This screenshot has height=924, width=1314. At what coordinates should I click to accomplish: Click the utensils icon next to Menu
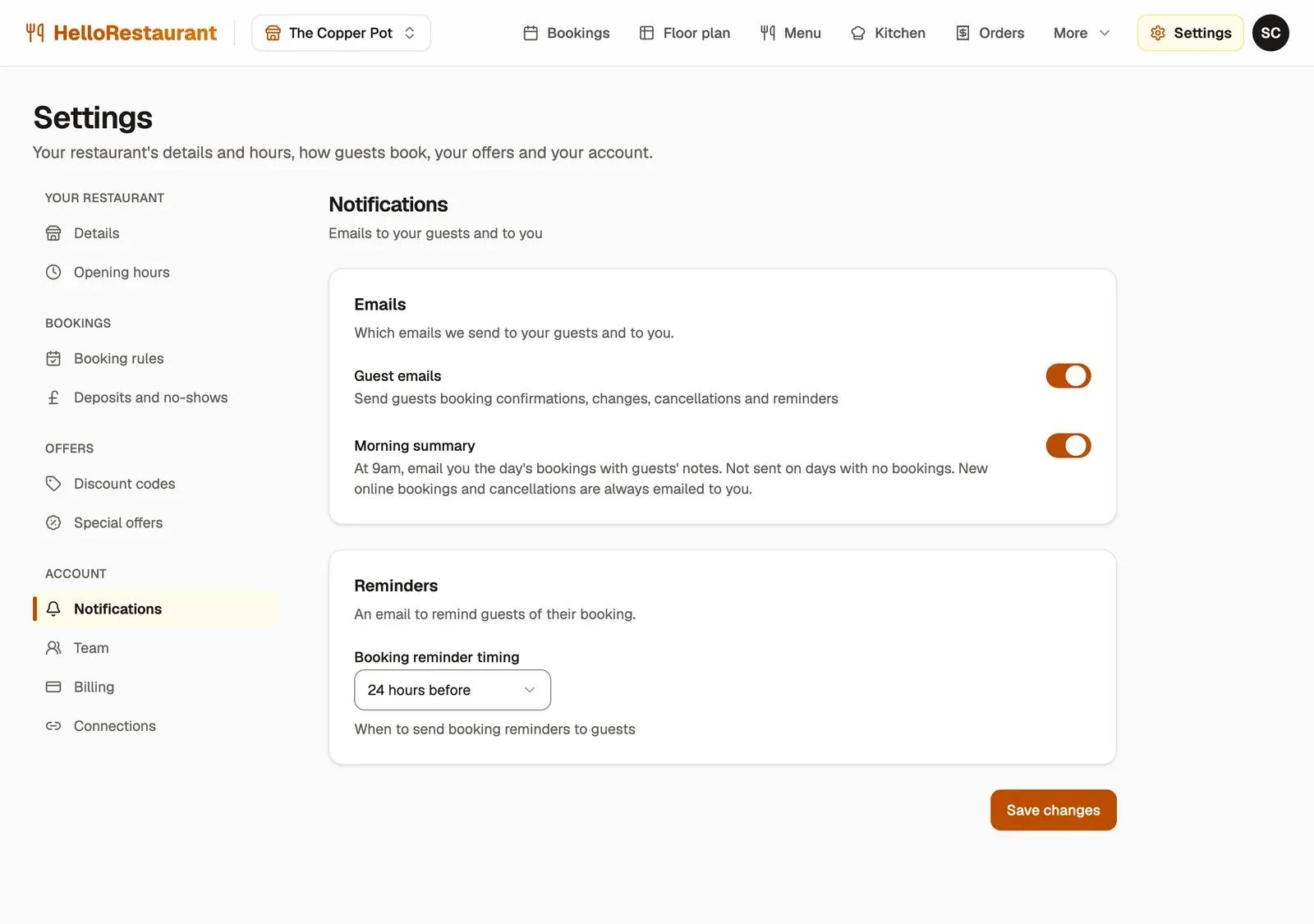(x=767, y=33)
